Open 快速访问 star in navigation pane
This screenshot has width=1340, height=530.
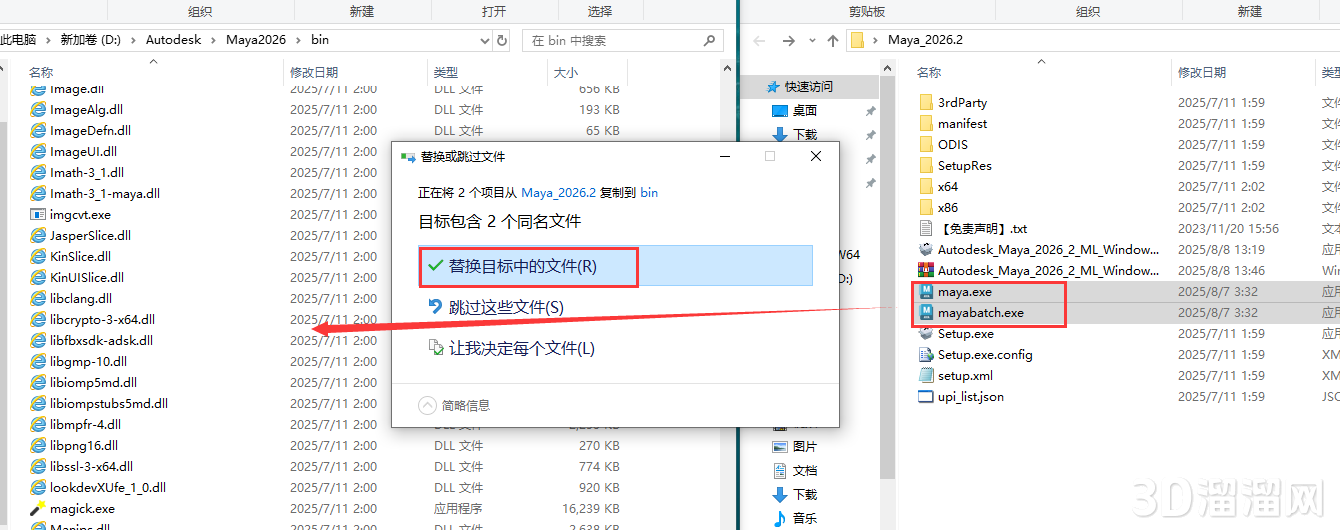772,87
